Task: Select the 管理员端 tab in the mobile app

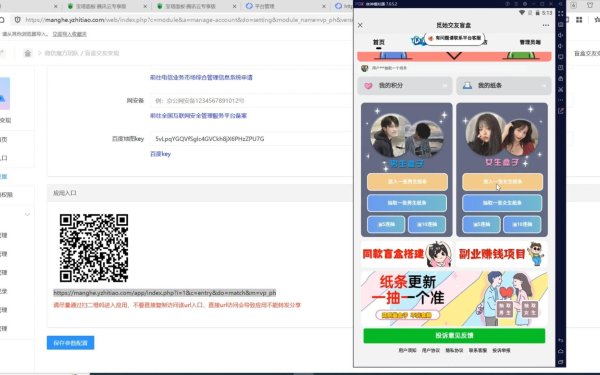Action: (530, 42)
